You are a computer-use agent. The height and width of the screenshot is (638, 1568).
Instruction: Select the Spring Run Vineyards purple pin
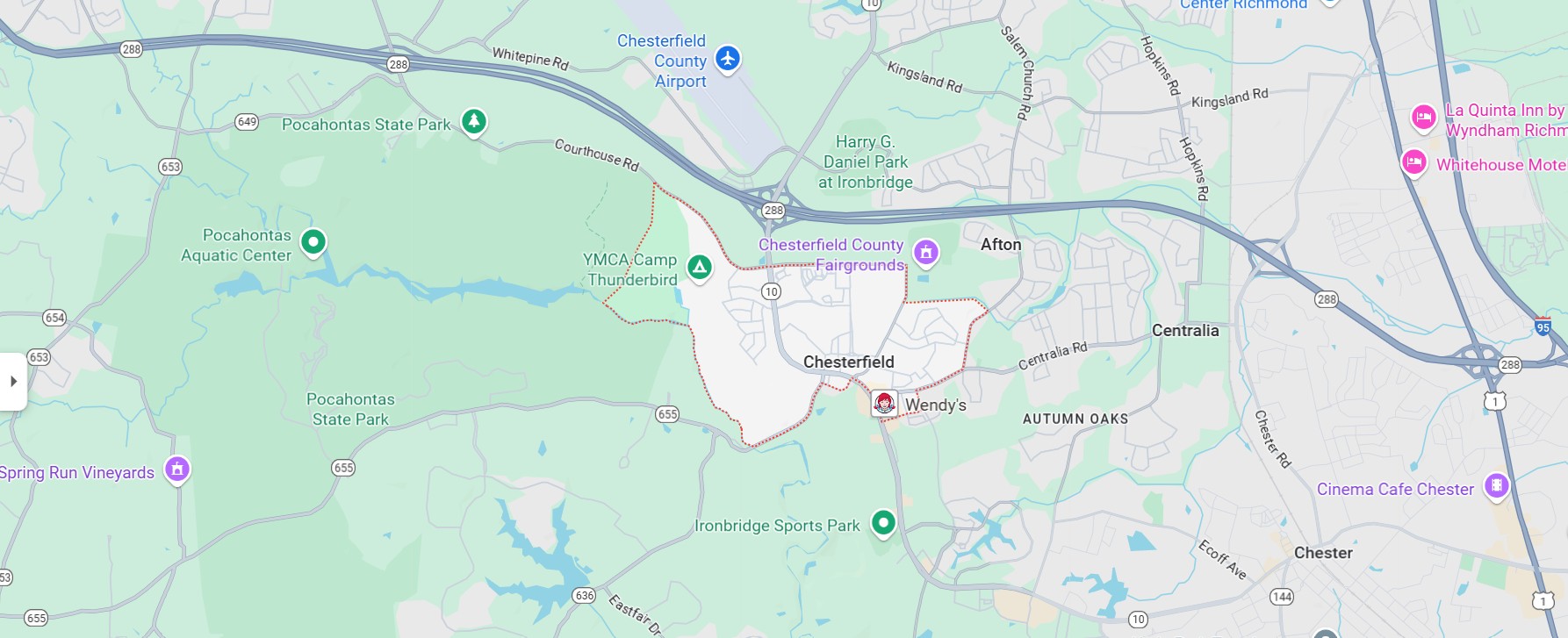click(177, 470)
